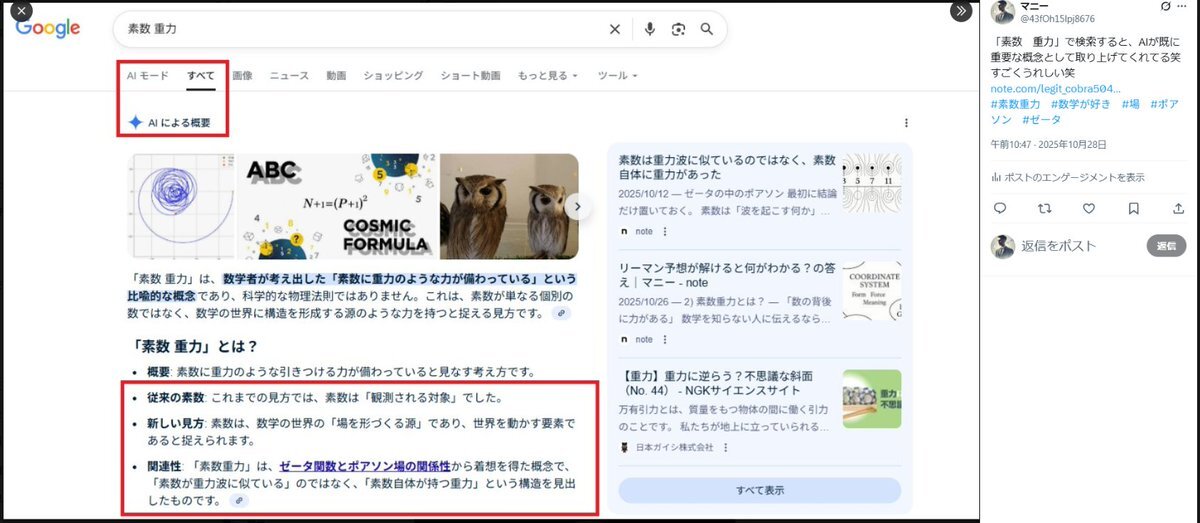
Task: Click the AI overview sparkle icon
Action: [x=135, y=123]
